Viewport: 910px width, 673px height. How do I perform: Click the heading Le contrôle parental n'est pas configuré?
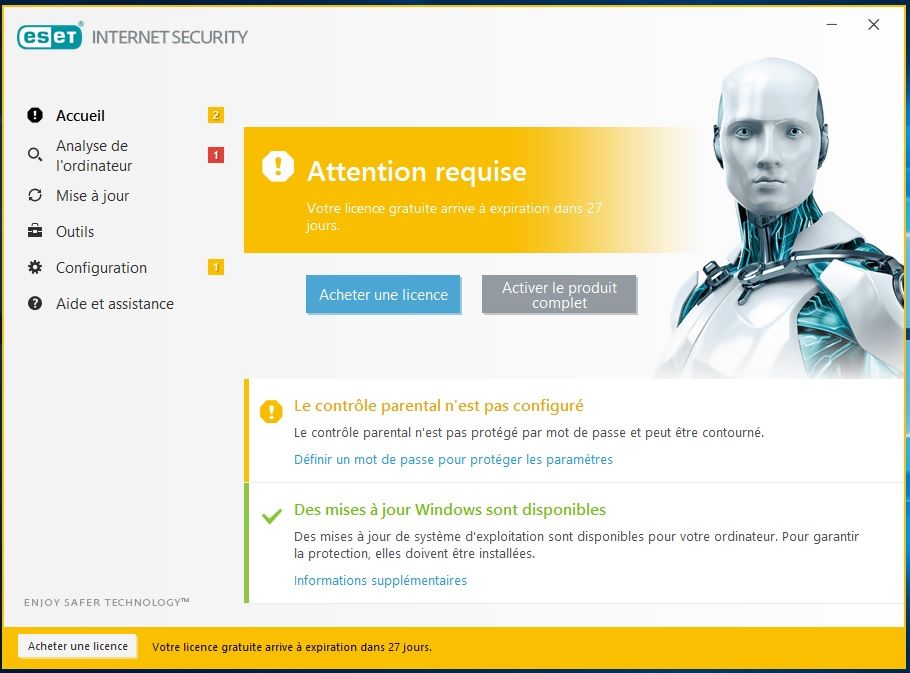[x=439, y=406]
